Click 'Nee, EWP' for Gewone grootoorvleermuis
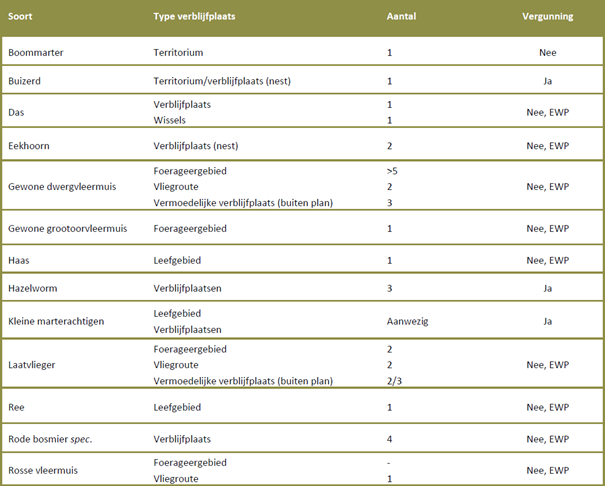The height and width of the screenshot is (486, 605). [548, 228]
